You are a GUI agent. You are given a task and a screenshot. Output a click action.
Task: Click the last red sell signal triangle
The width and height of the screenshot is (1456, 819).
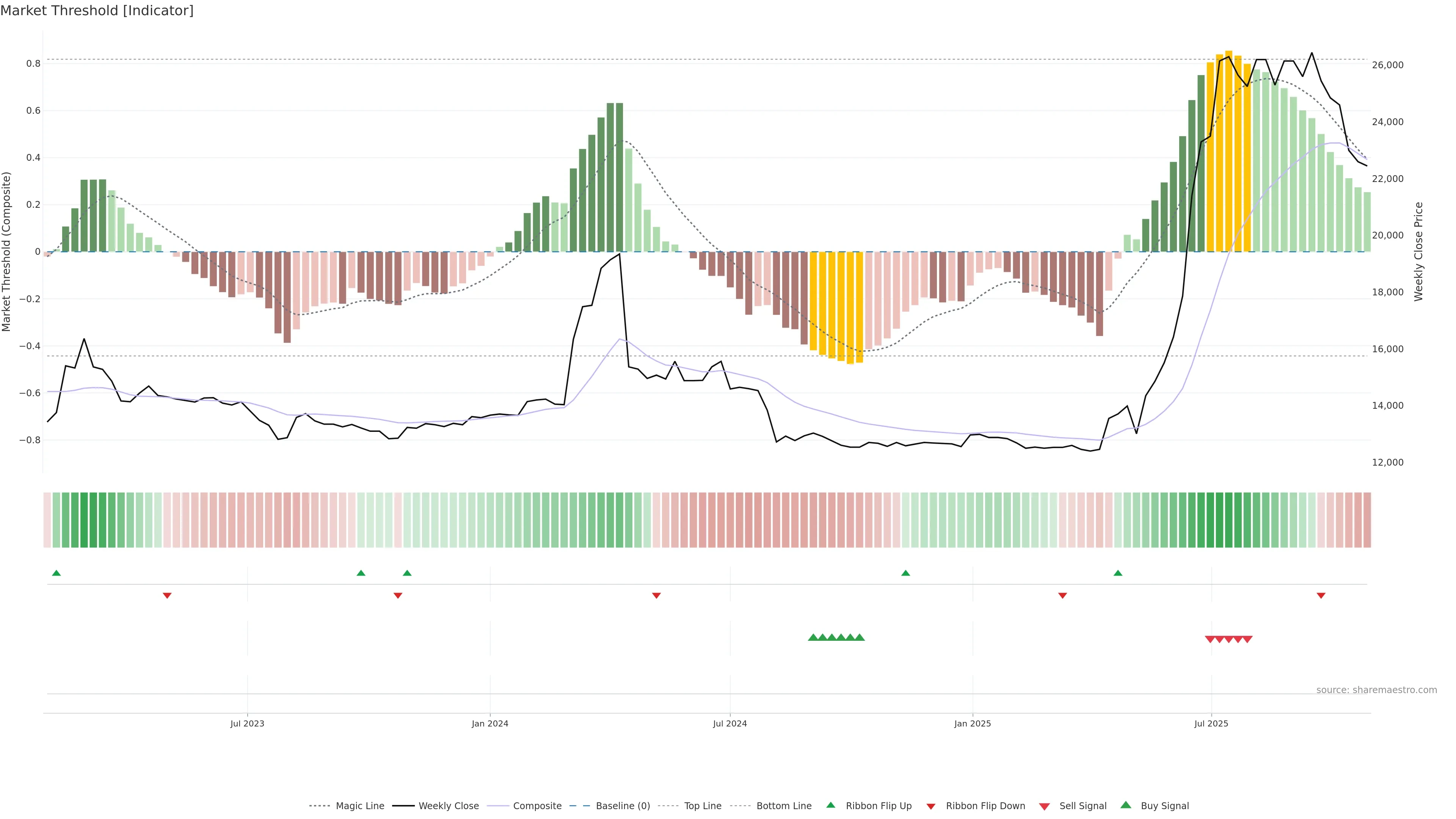[1247, 639]
